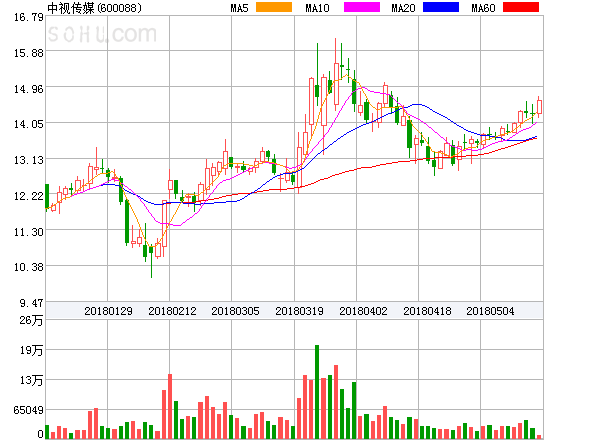Click the 16.79 price axis label

coord(29,17)
